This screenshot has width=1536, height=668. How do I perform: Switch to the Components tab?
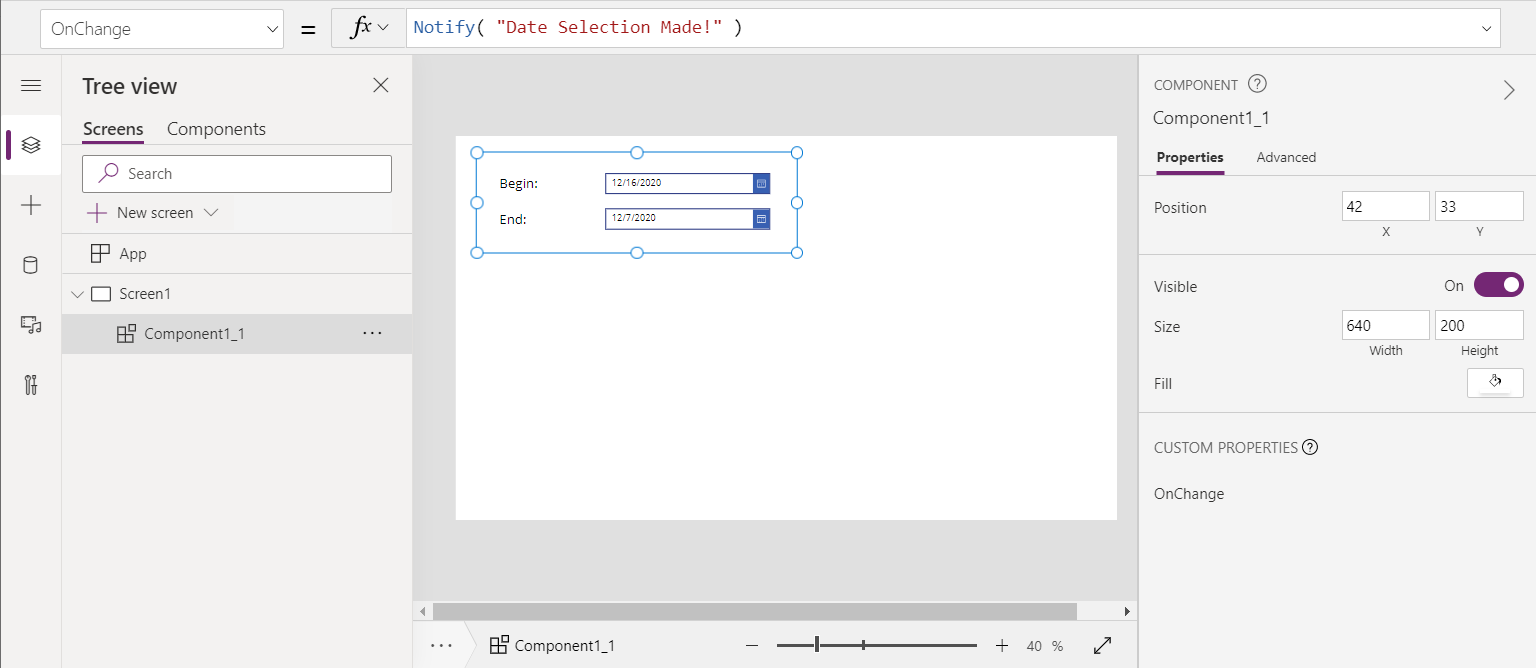click(x=216, y=129)
